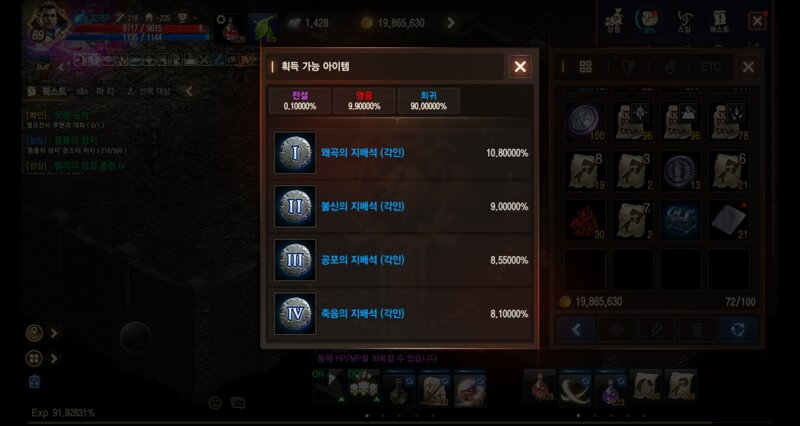Expand the map pin menu chevron

54,333
